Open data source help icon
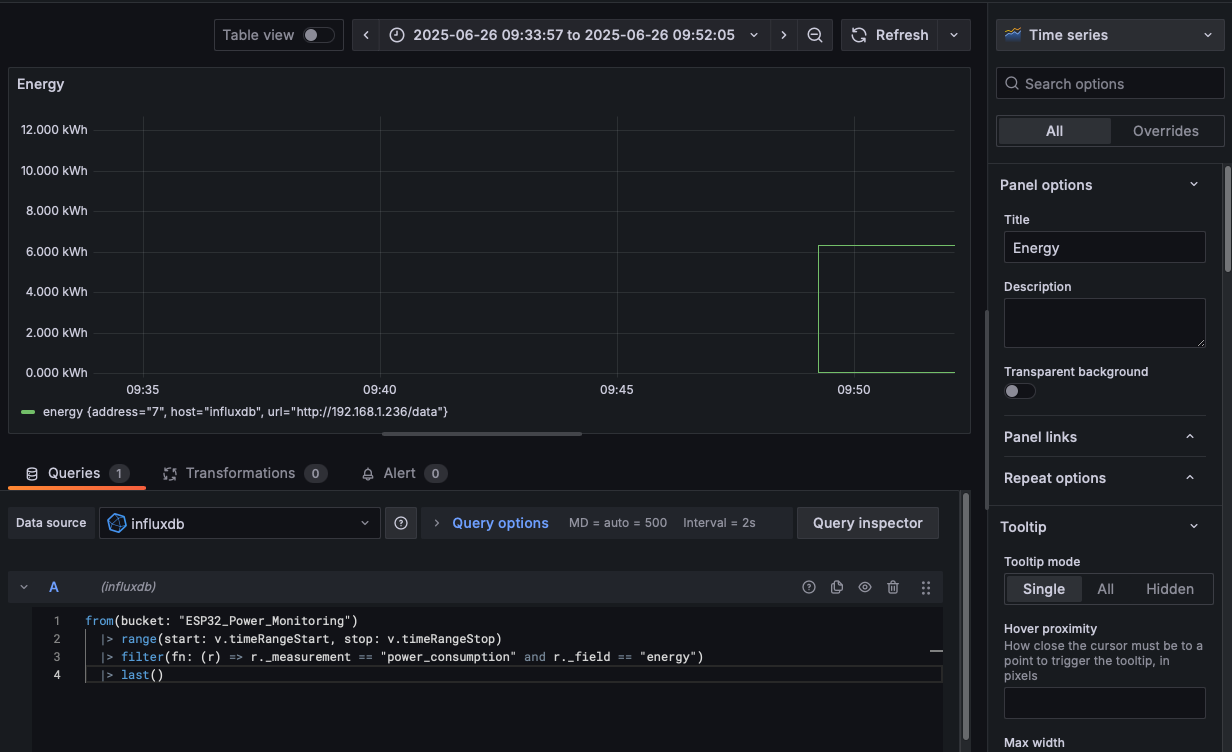This screenshot has height=752, width=1232. pyautogui.click(x=401, y=523)
